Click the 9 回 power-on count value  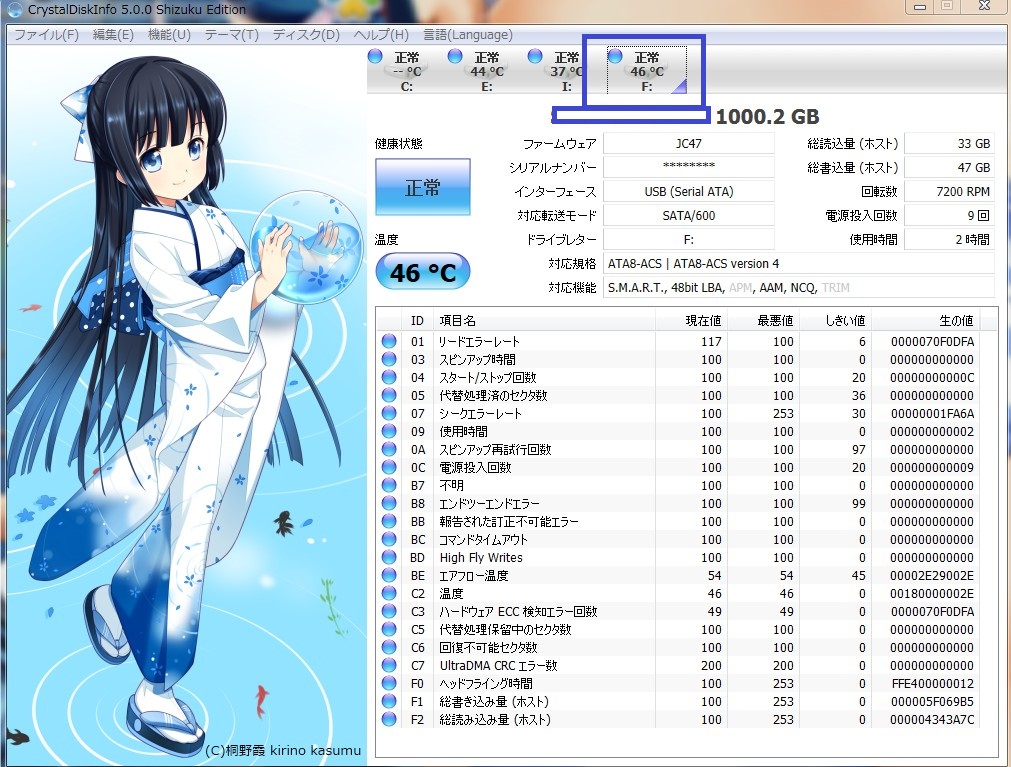pyautogui.click(x=949, y=215)
